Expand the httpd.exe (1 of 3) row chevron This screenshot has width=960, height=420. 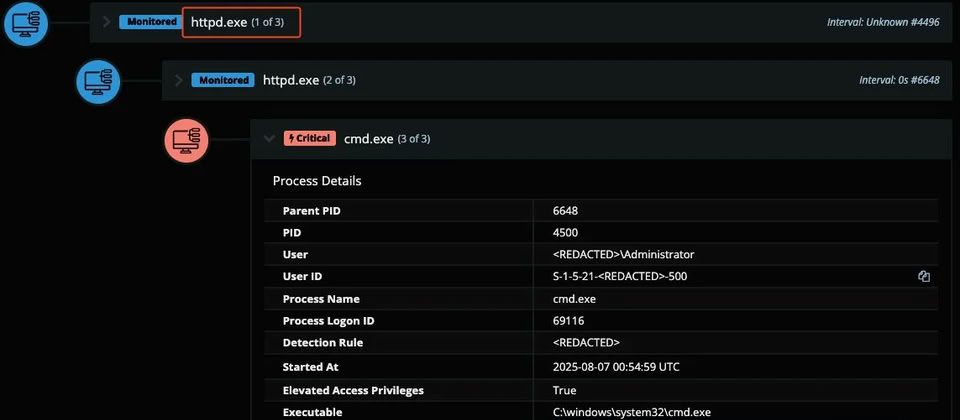pos(107,22)
